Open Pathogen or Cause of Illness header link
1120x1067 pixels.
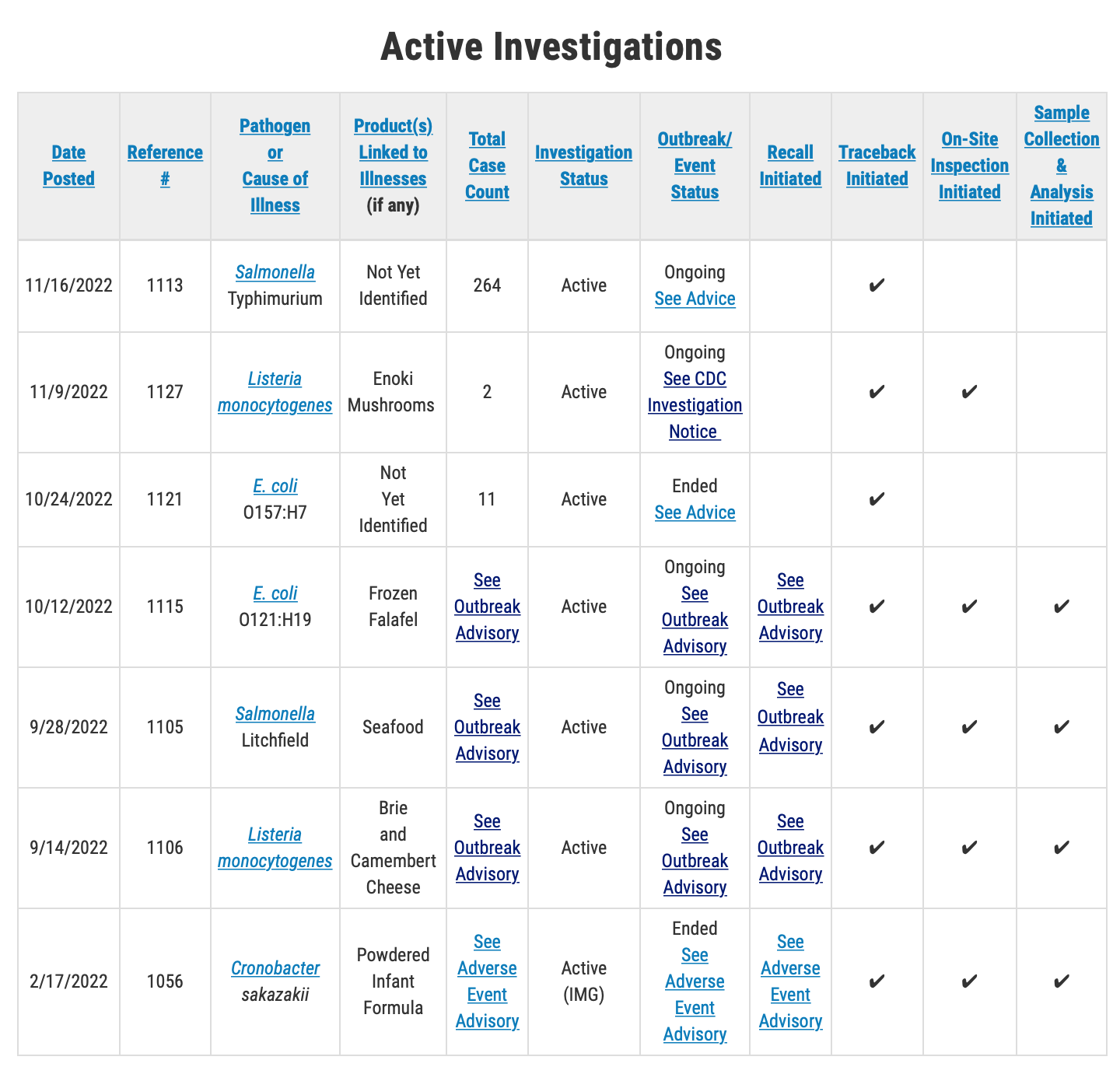275,166
